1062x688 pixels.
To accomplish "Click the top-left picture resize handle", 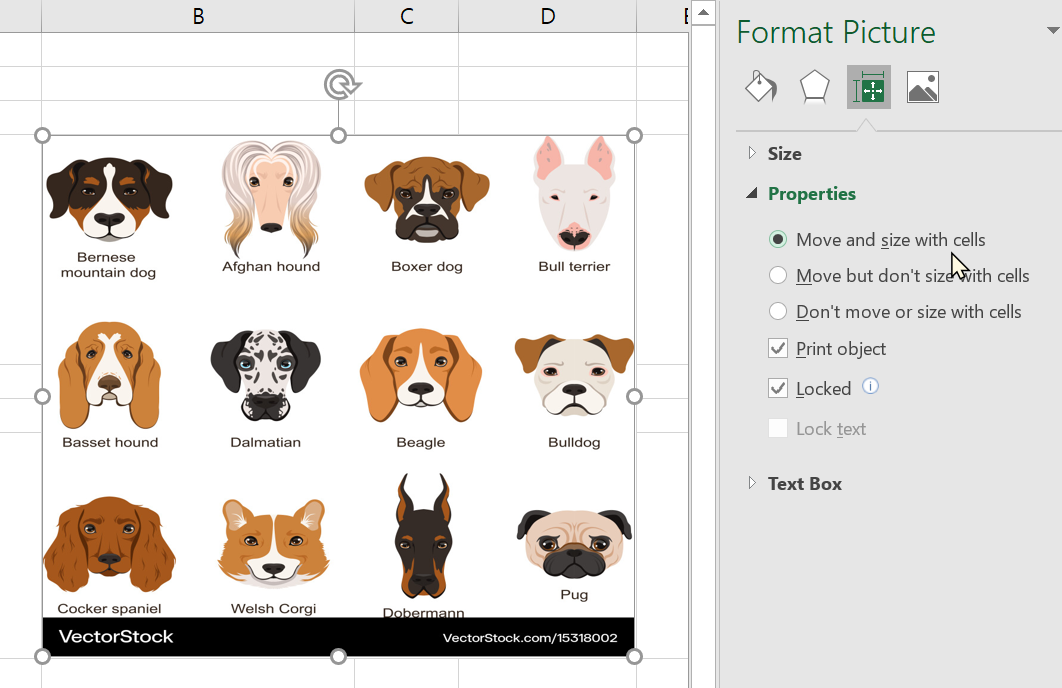I will click(42, 135).
